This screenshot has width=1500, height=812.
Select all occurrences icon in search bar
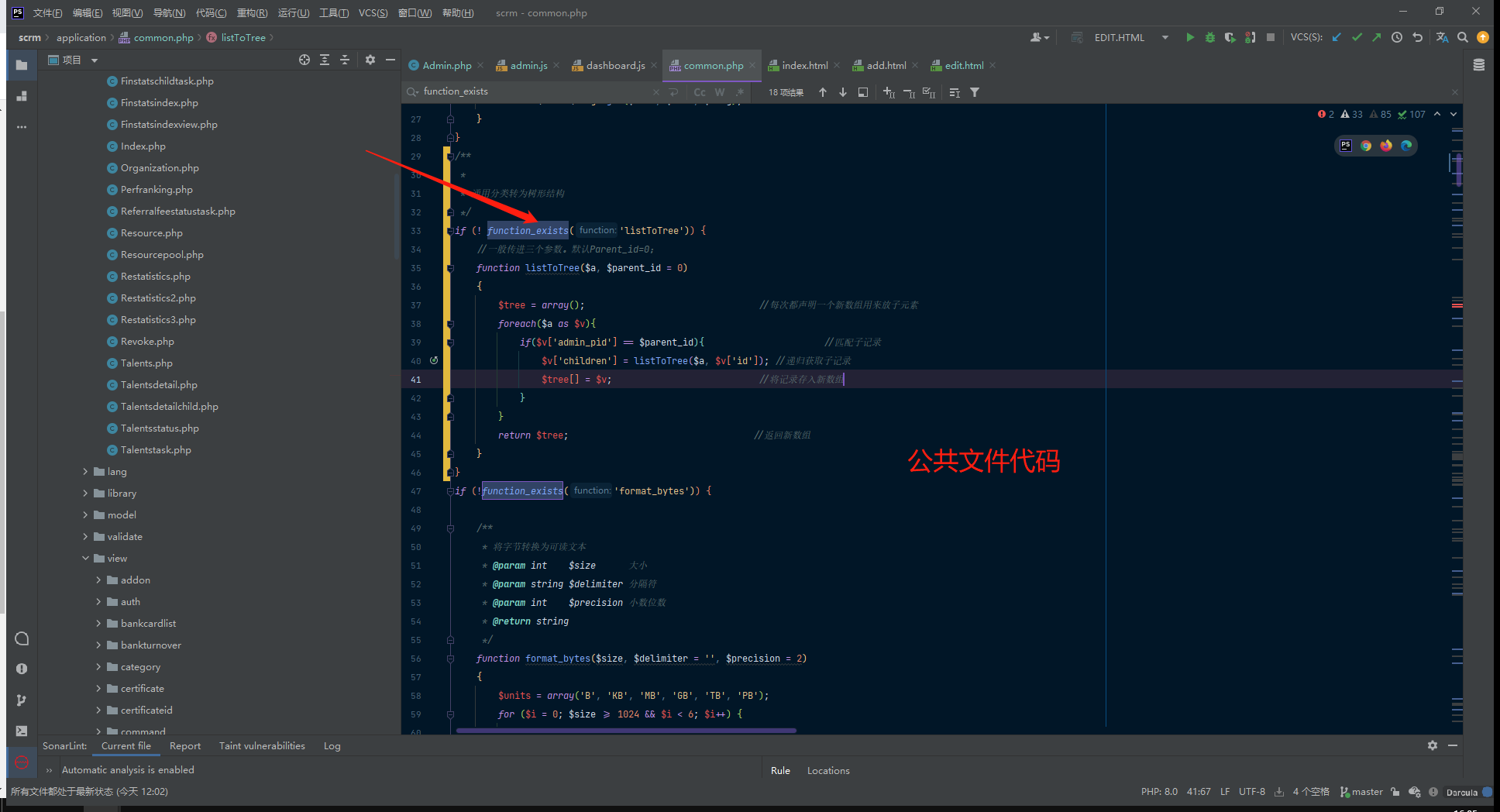tap(929, 92)
